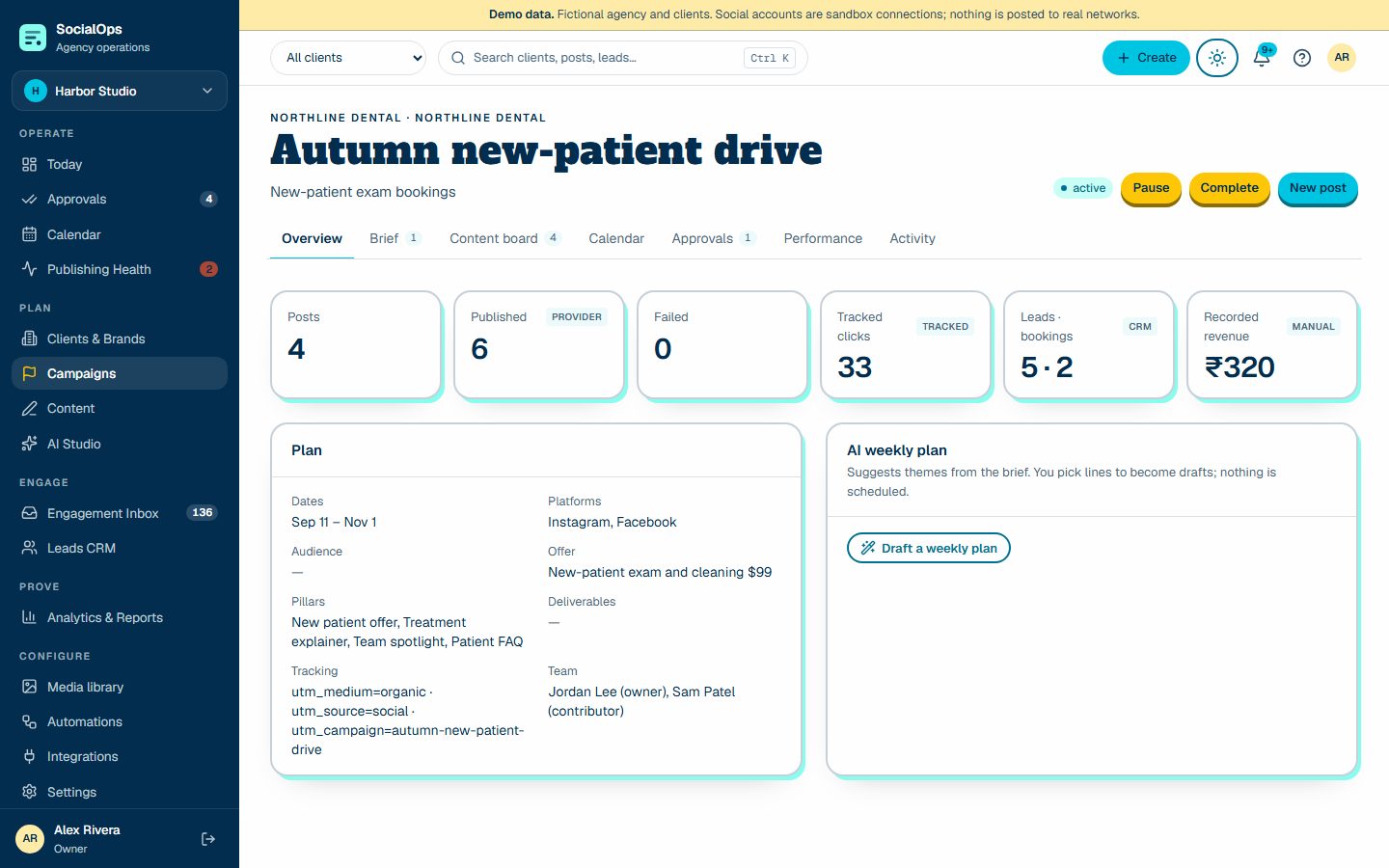Screen dimensions: 1389x868
Task: Click the Approvals count badge 4 in sidebar
Action: coord(208,199)
